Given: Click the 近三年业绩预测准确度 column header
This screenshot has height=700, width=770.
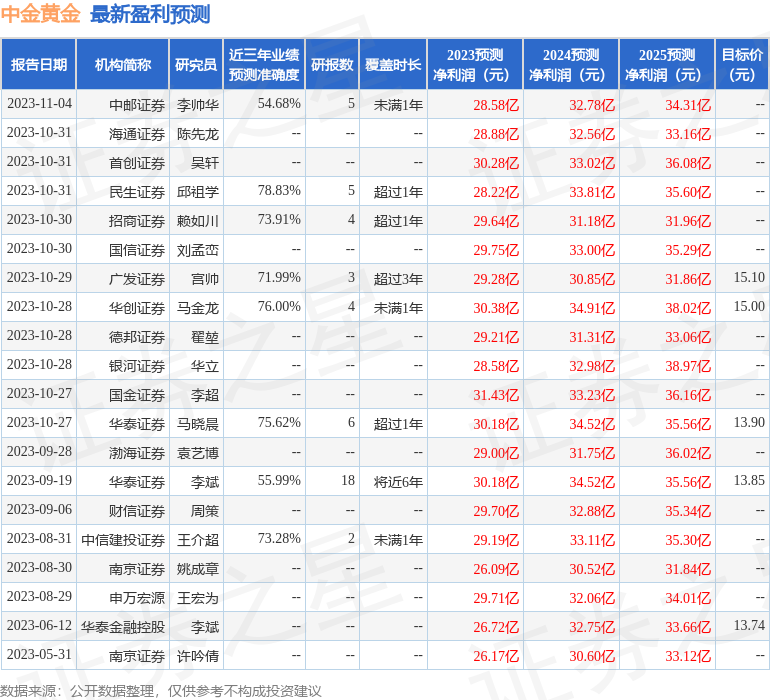Looking at the screenshot, I should [x=264, y=64].
